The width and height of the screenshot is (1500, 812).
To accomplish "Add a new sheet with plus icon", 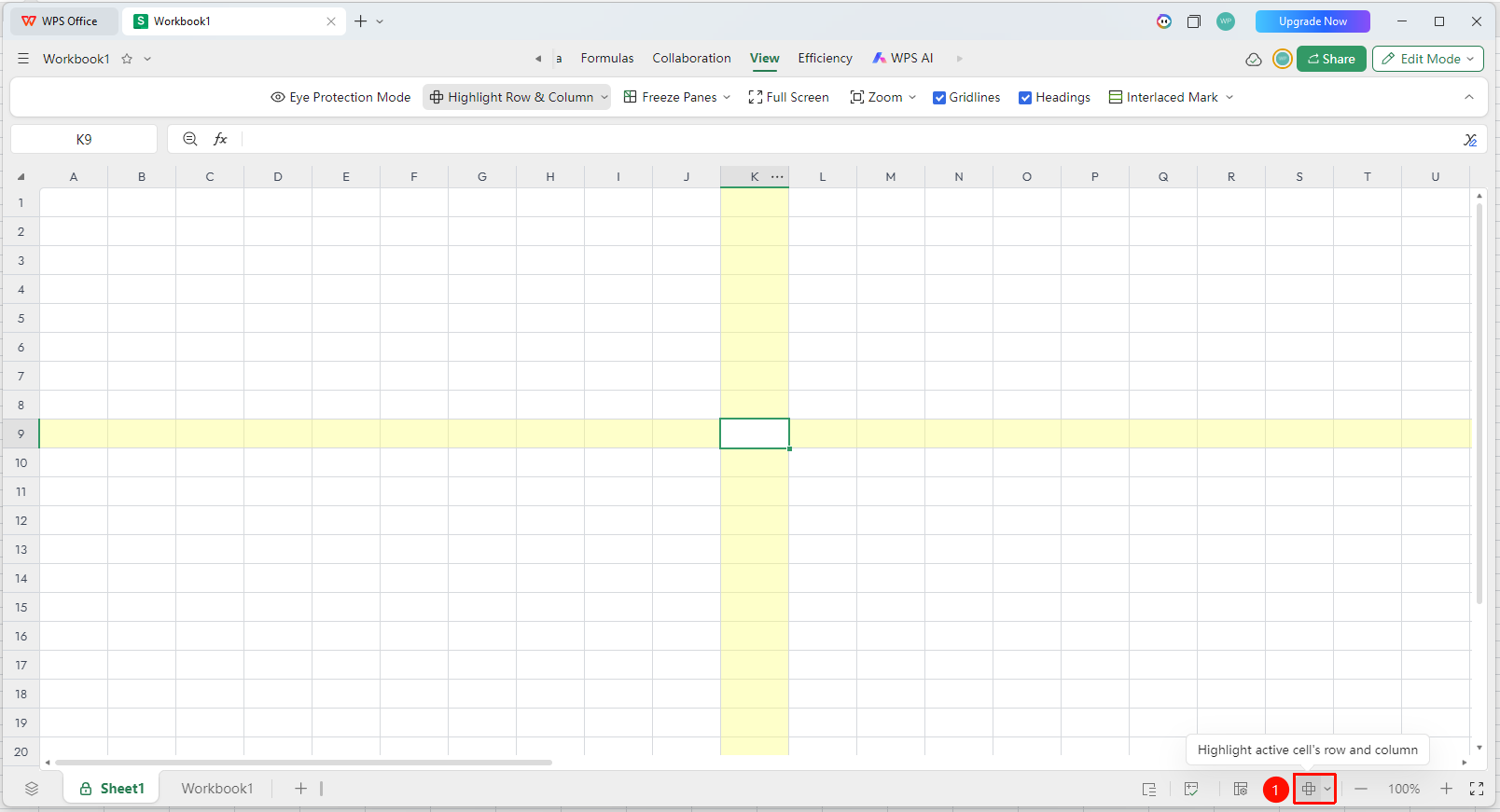I will pyautogui.click(x=300, y=789).
